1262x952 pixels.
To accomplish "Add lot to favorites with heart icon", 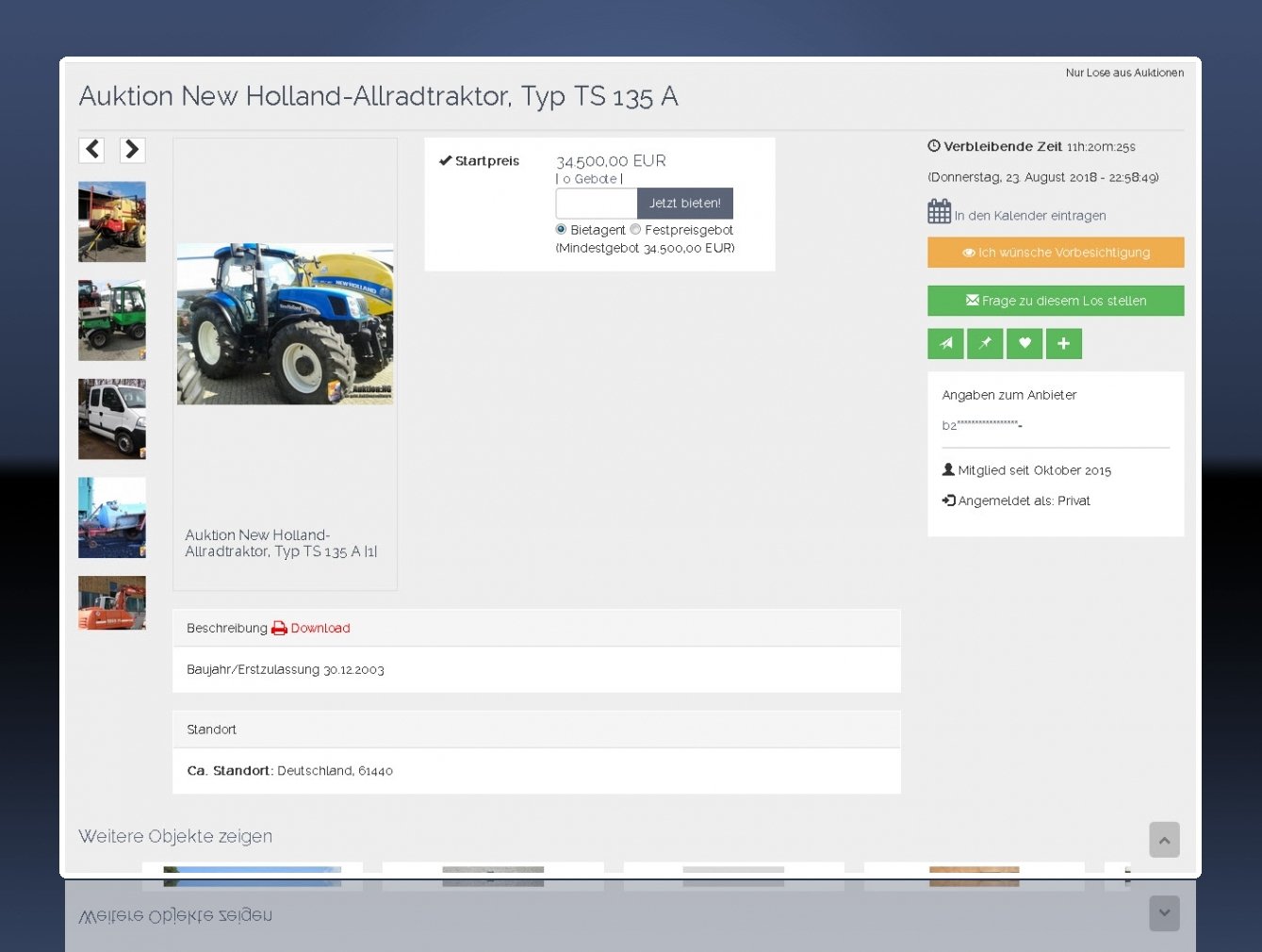I will tap(1024, 344).
